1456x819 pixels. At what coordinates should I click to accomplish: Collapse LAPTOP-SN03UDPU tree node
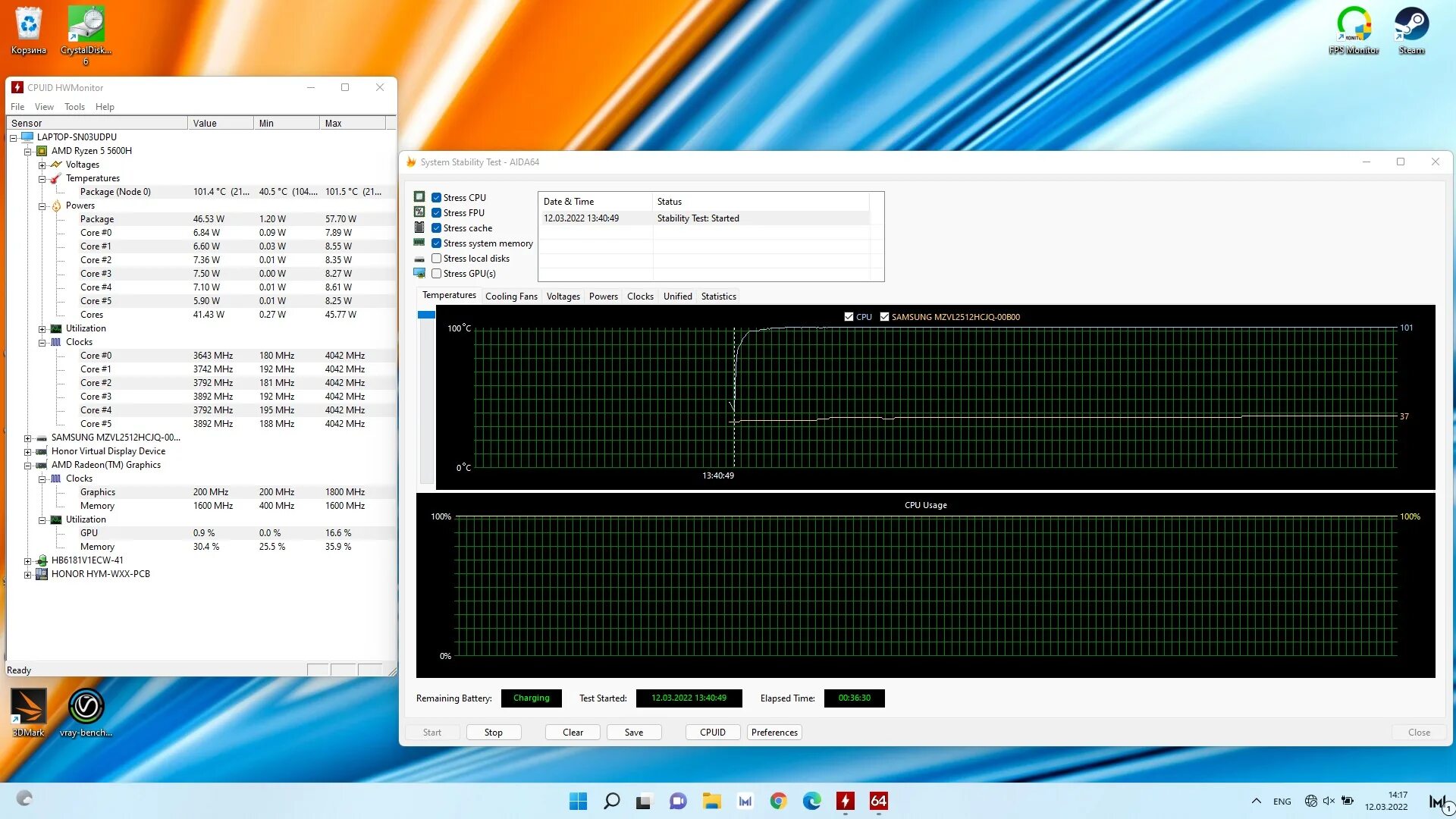tap(13, 137)
